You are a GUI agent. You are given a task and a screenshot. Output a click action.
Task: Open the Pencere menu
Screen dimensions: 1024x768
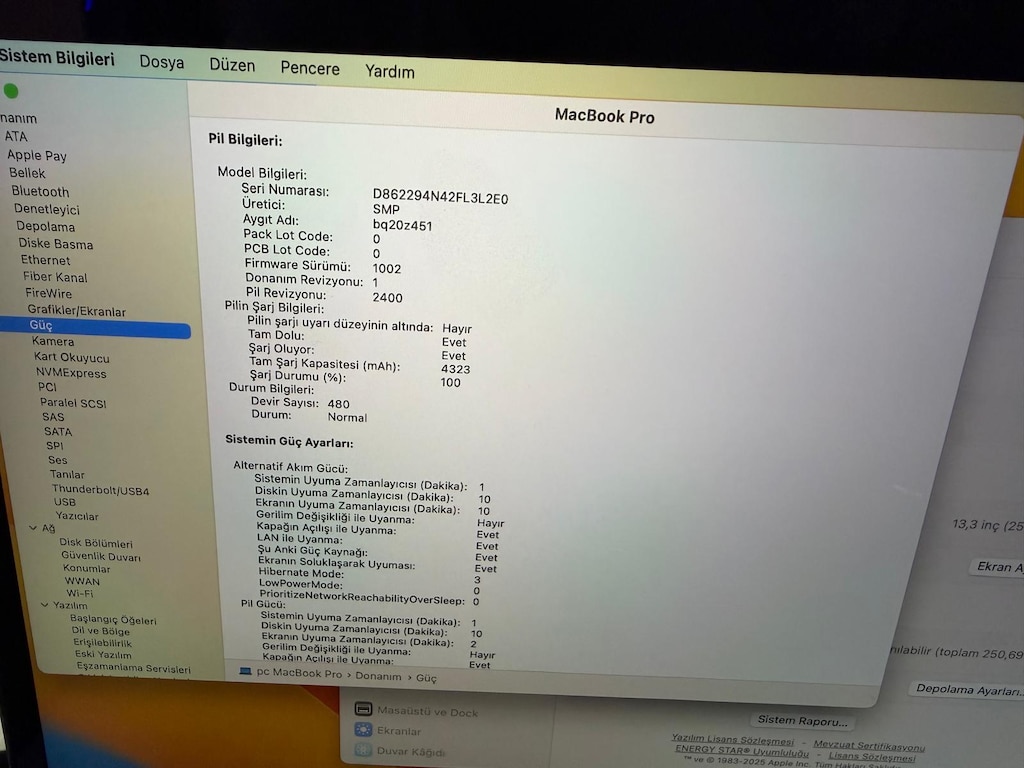310,68
